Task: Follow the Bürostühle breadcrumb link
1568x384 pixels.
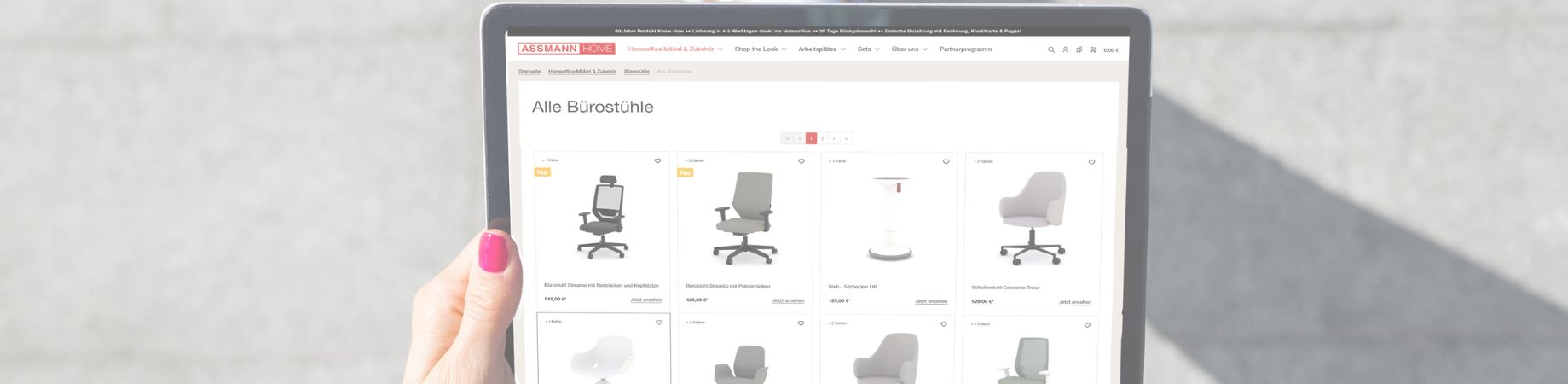Action: click(x=637, y=72)
